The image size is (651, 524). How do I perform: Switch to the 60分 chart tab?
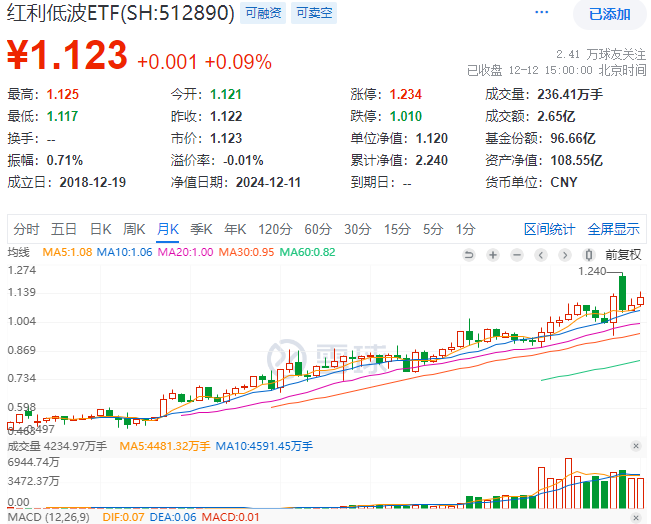(318, 229)
